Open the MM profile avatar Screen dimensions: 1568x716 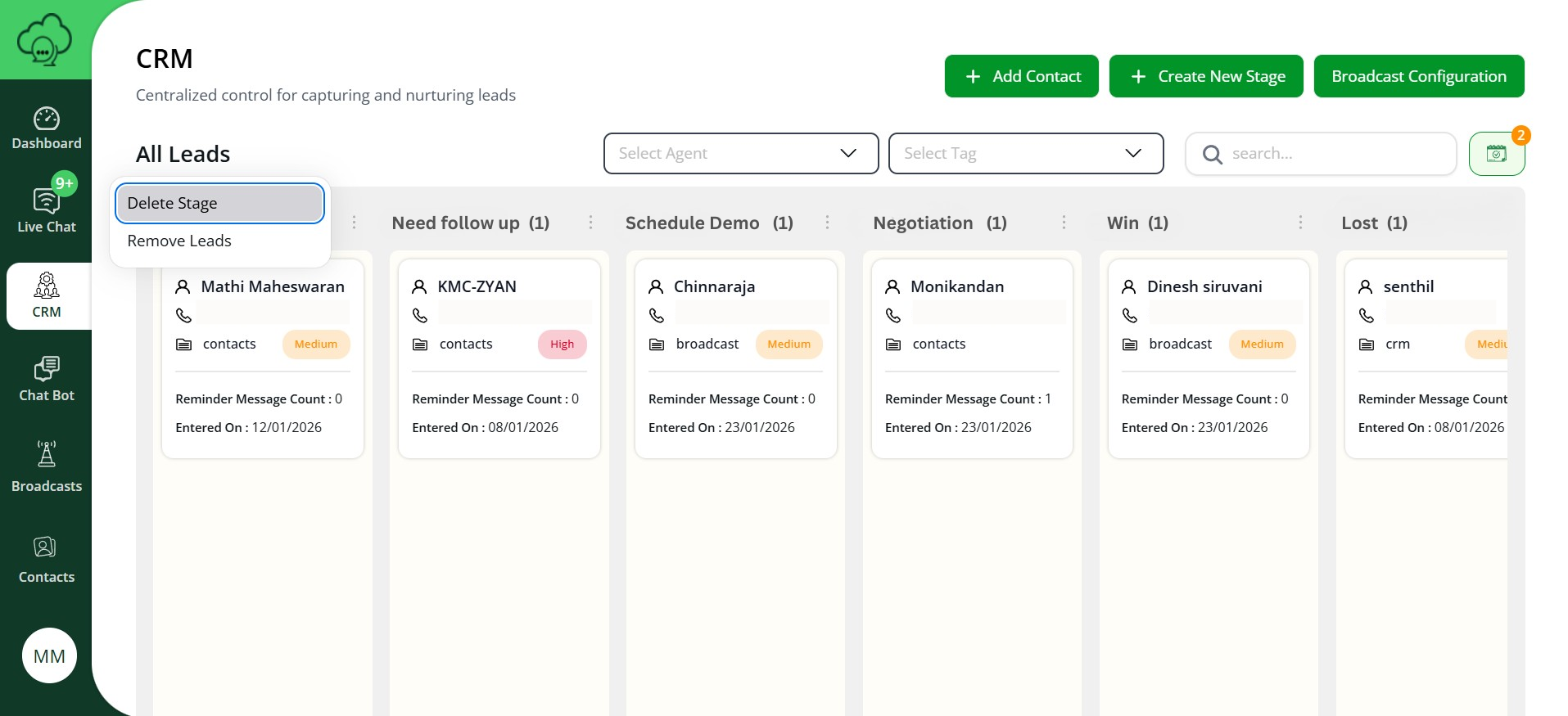[x=49, y=655]
